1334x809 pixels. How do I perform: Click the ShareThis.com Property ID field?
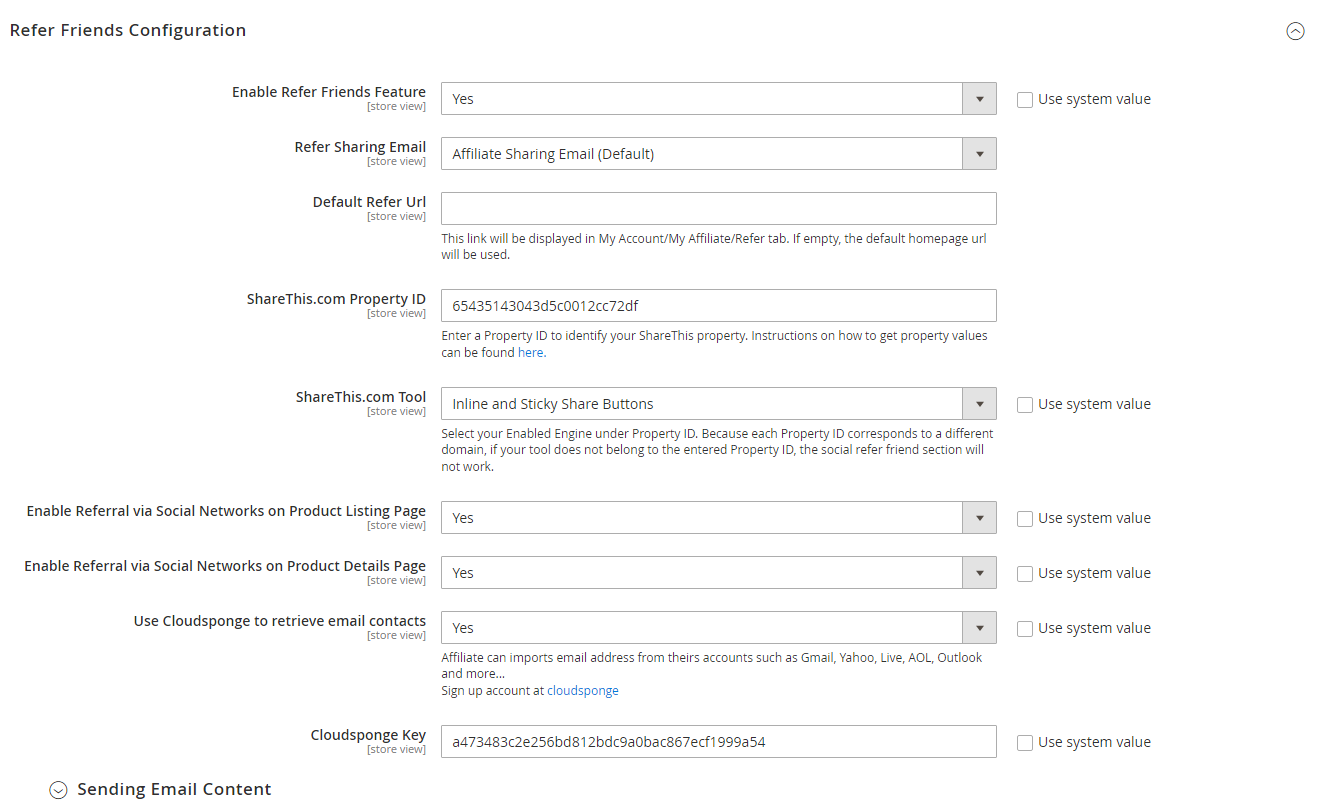(718, 306)
